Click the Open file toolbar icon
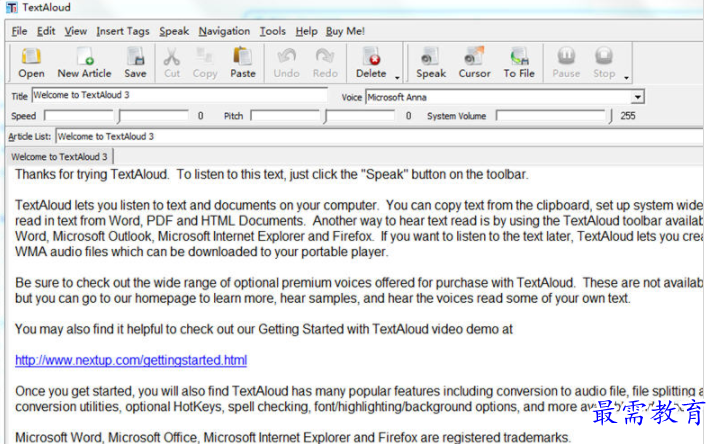The height and width of the screenshot is (444, 714). pyautogui.click(x=31, y=62)
